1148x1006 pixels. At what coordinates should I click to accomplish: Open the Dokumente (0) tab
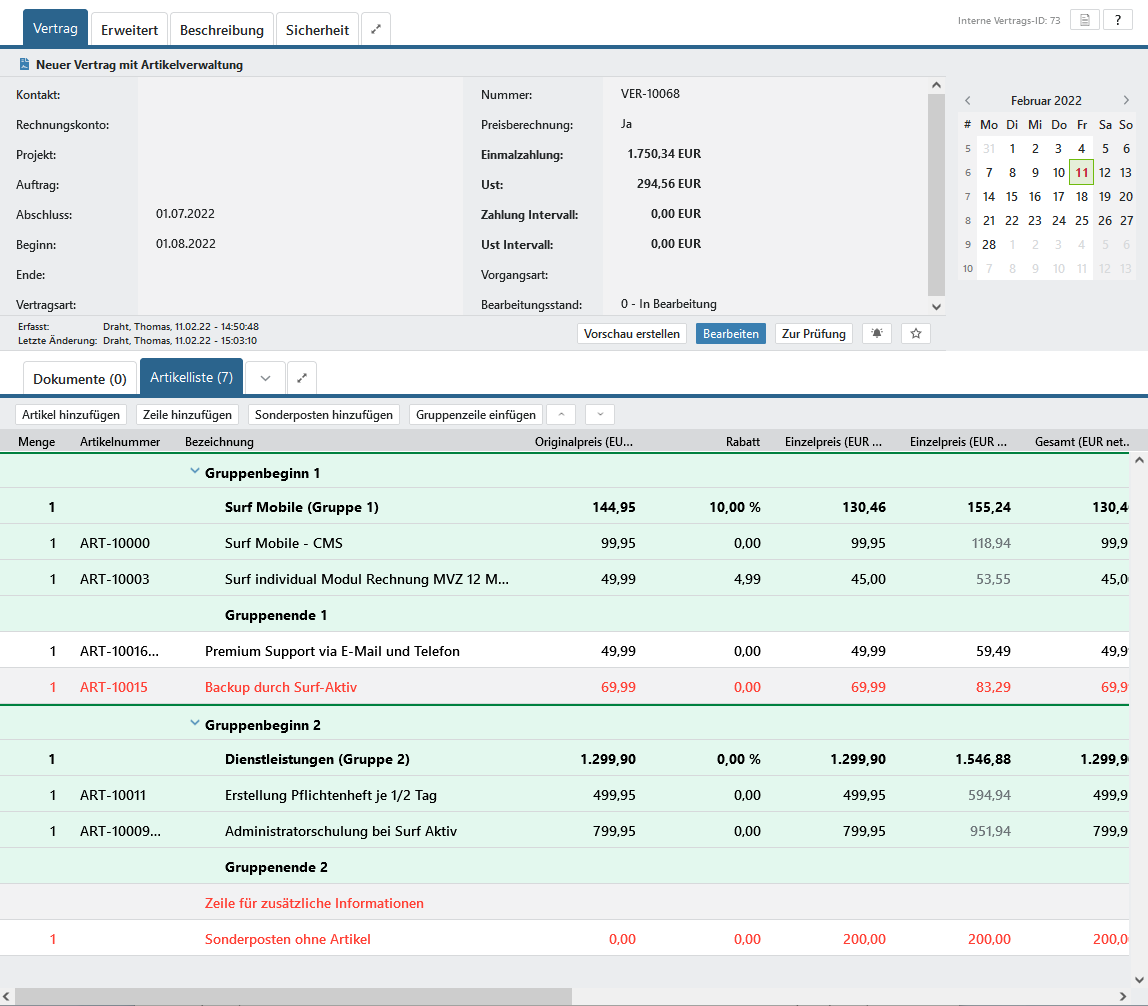pos(80,379)
